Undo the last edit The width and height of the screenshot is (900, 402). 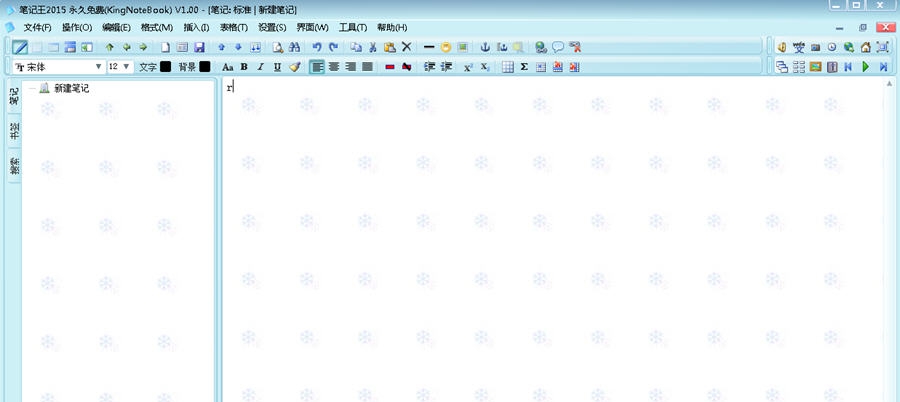click(x=317, y=47)
